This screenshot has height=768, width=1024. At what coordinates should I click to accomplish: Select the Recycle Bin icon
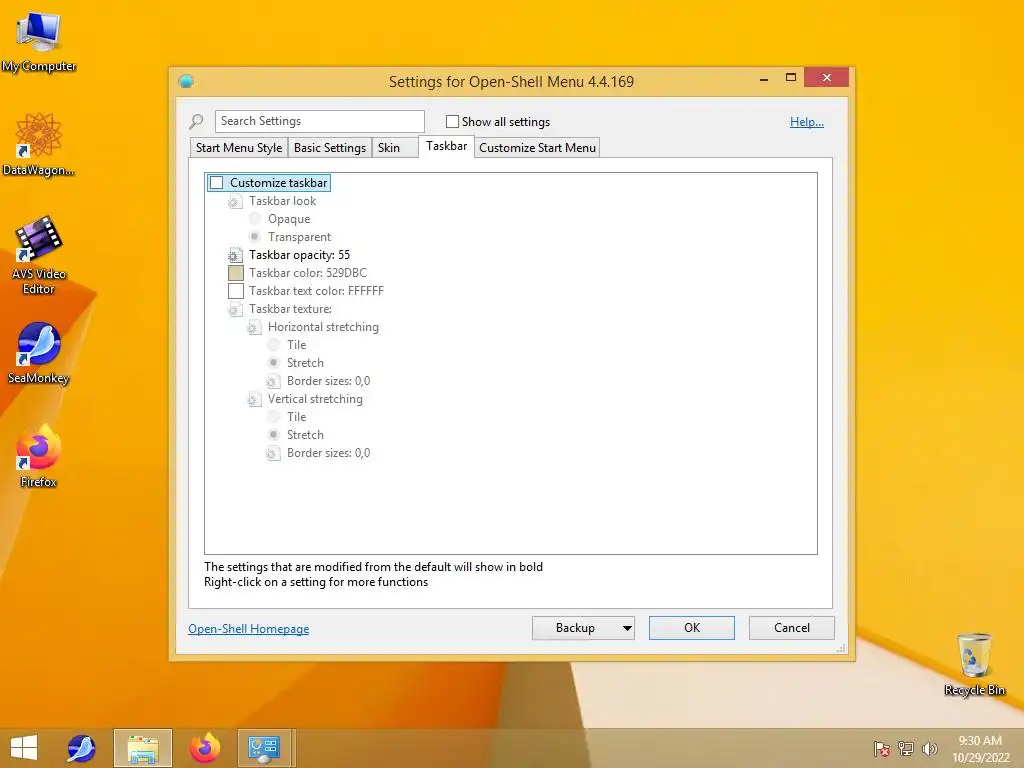pos(974,664)
